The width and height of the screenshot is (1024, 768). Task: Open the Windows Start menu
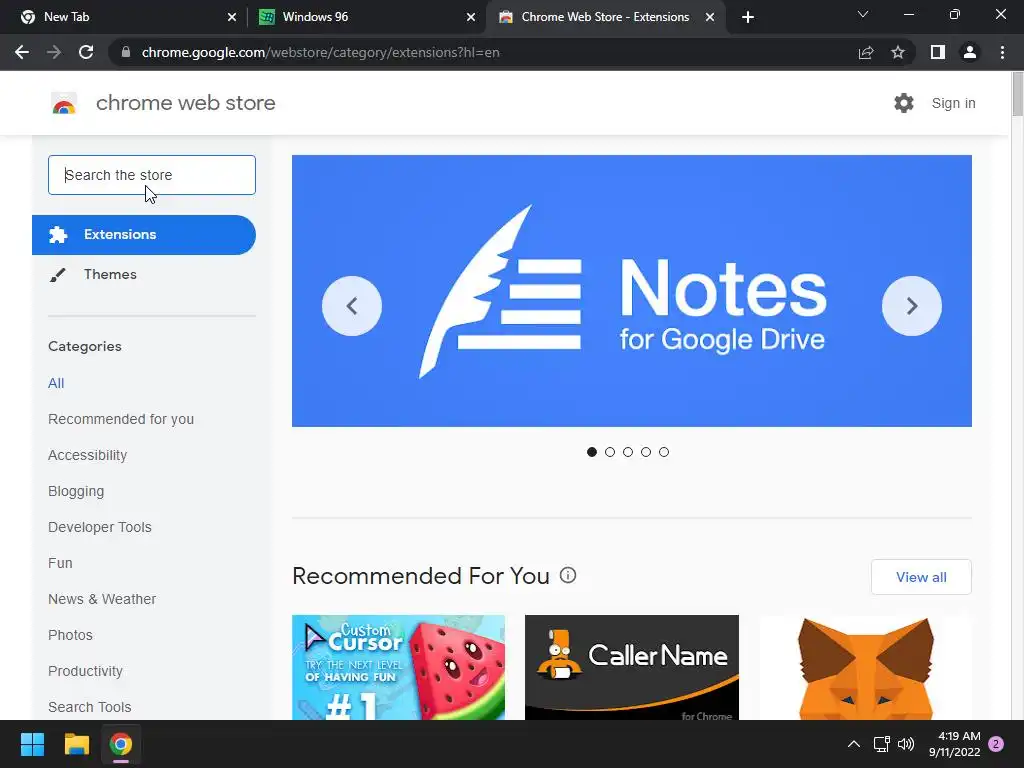(x=32, y=744)
